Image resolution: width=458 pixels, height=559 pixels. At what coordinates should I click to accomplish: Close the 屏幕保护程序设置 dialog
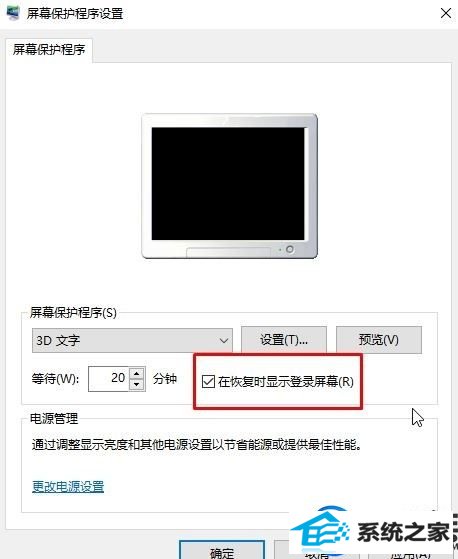click(x=446, y=14)
